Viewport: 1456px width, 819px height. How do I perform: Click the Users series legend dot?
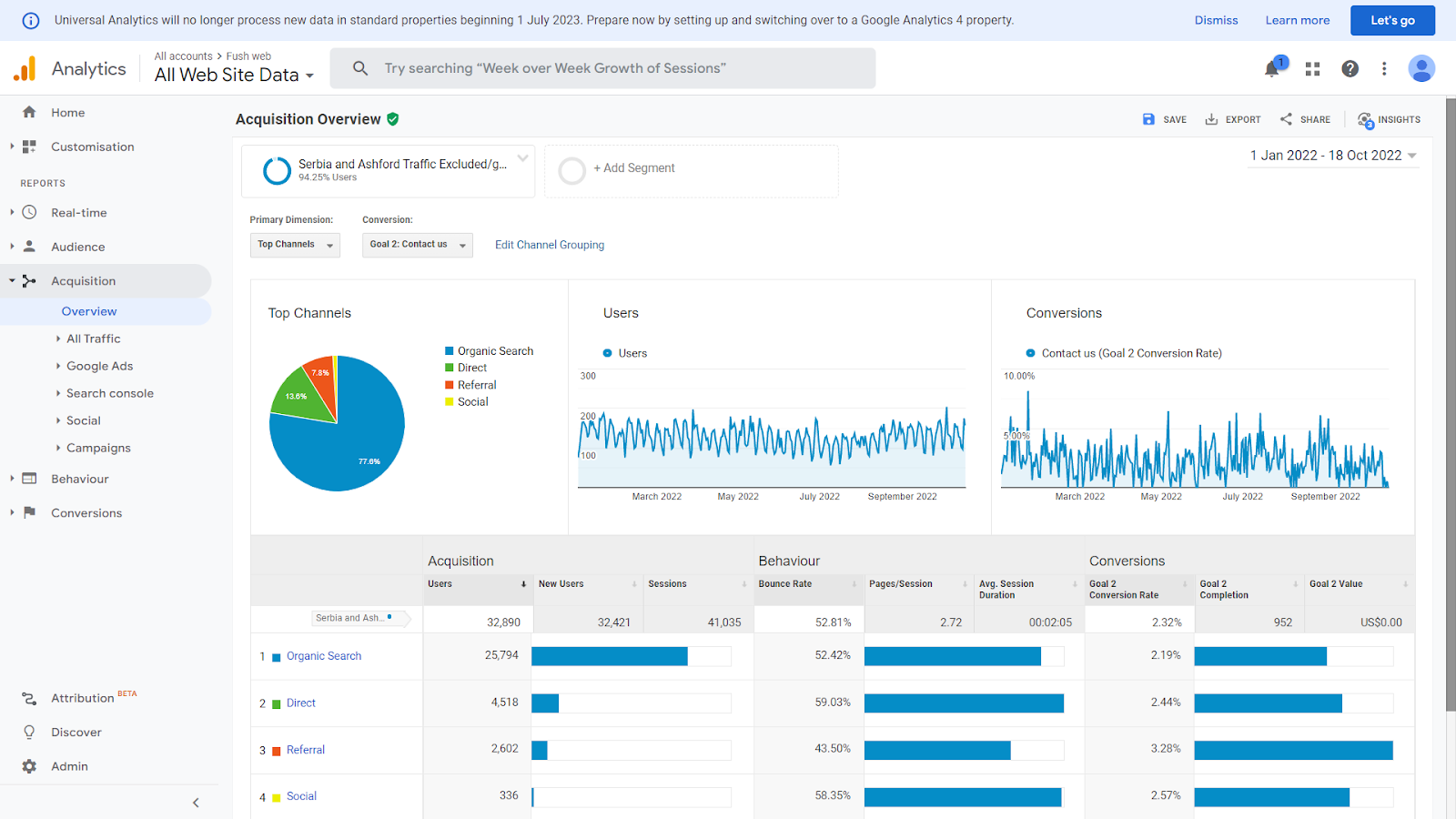(607, 353)
